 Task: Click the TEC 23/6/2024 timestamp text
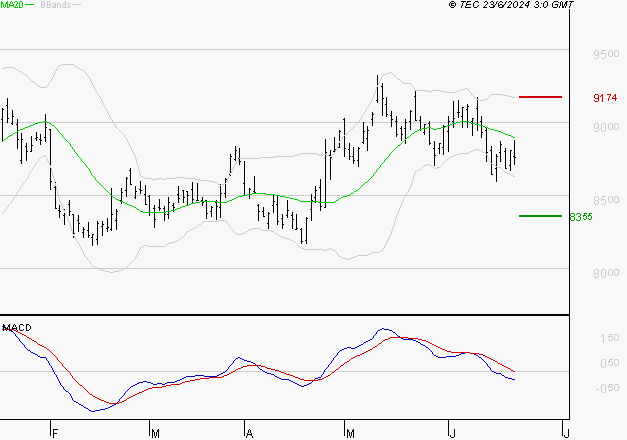[x=511, y=4]
